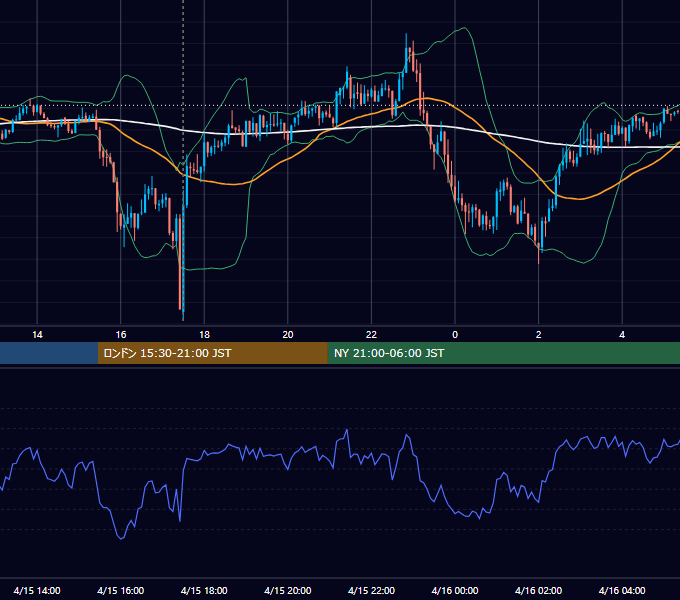
Task: Click the 16 hour label on price chart axis
Action: point(121,335)
